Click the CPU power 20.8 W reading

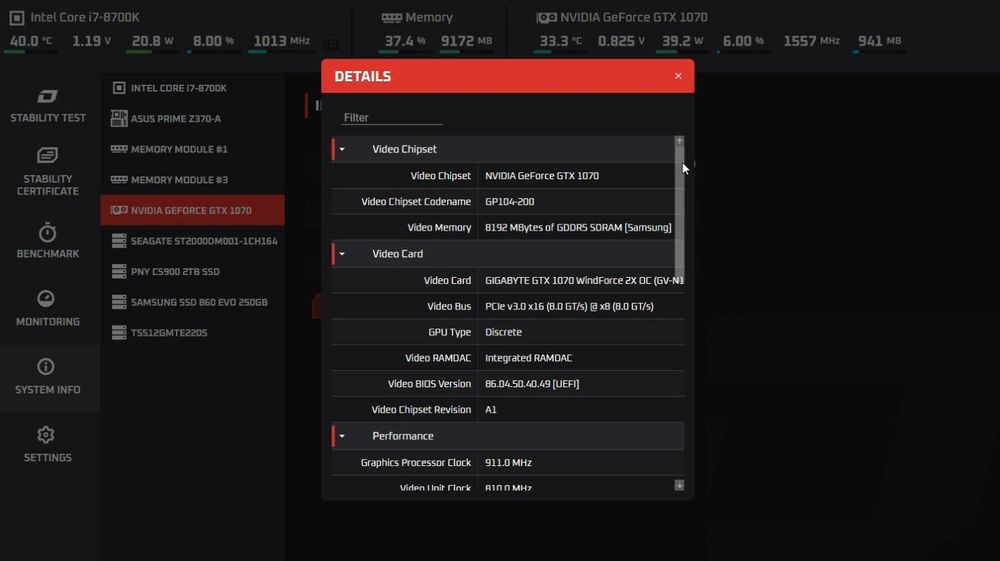[152, 41]
